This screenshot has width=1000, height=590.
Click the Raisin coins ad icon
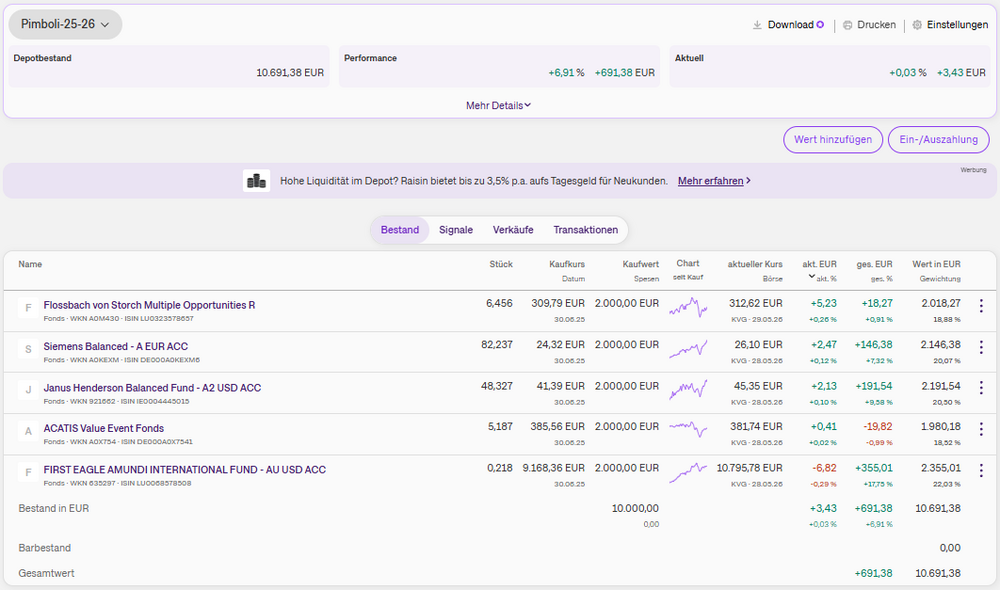[256, 181]
